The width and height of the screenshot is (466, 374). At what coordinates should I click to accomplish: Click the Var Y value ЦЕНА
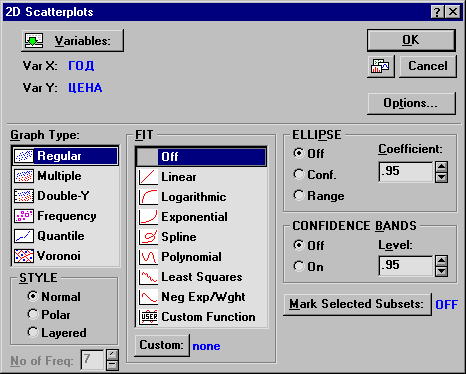tap(85, 88)
